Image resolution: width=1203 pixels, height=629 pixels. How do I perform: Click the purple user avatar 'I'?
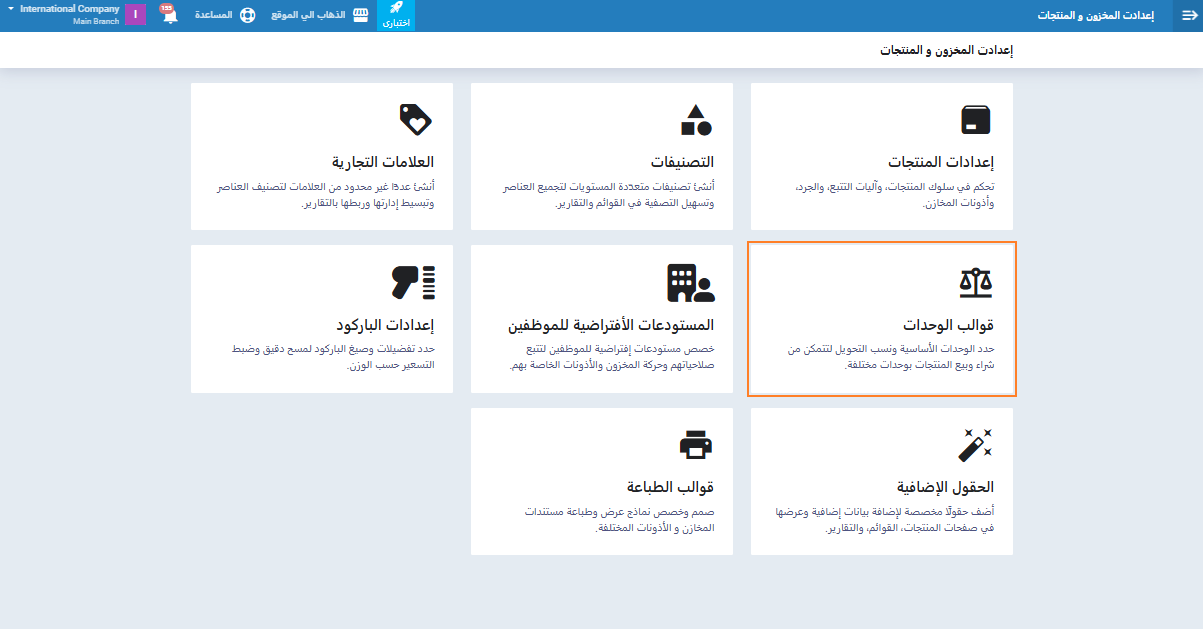click(135, 16)
